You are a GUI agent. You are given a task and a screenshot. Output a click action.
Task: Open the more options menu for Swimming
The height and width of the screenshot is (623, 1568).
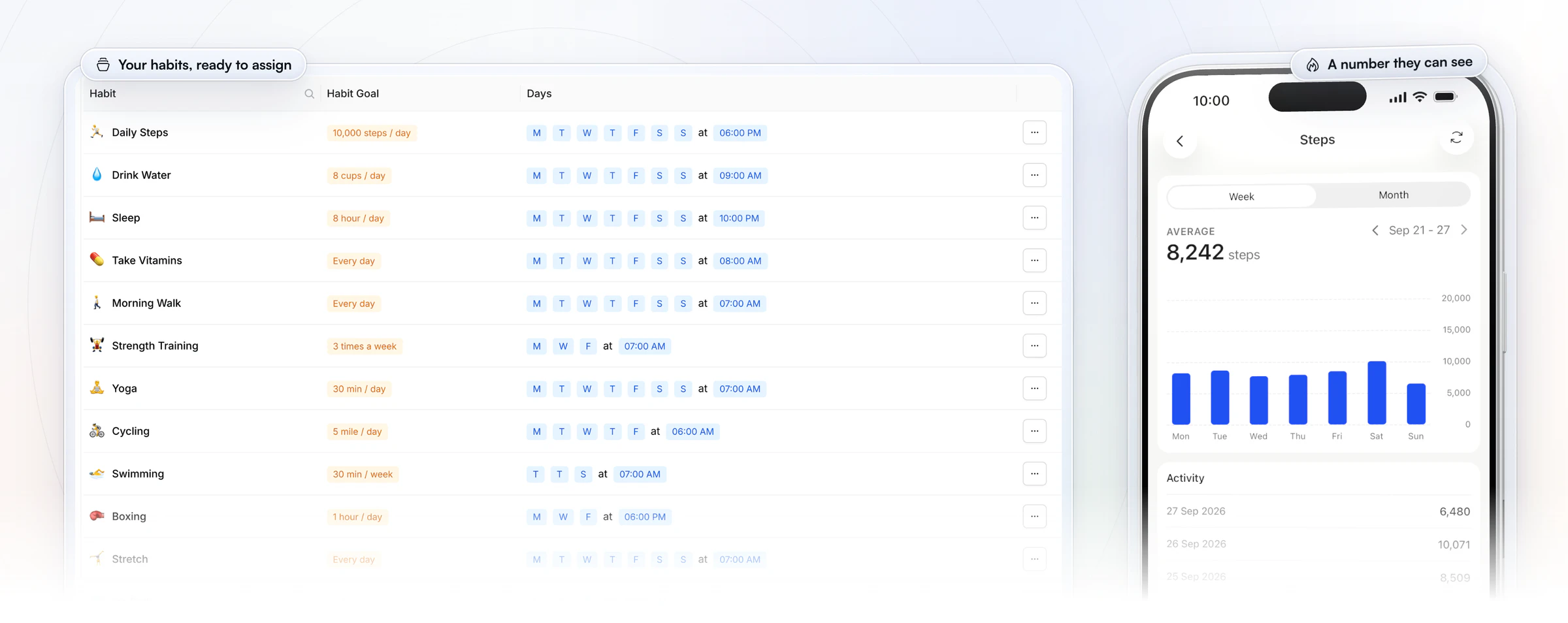(1034, 473)
